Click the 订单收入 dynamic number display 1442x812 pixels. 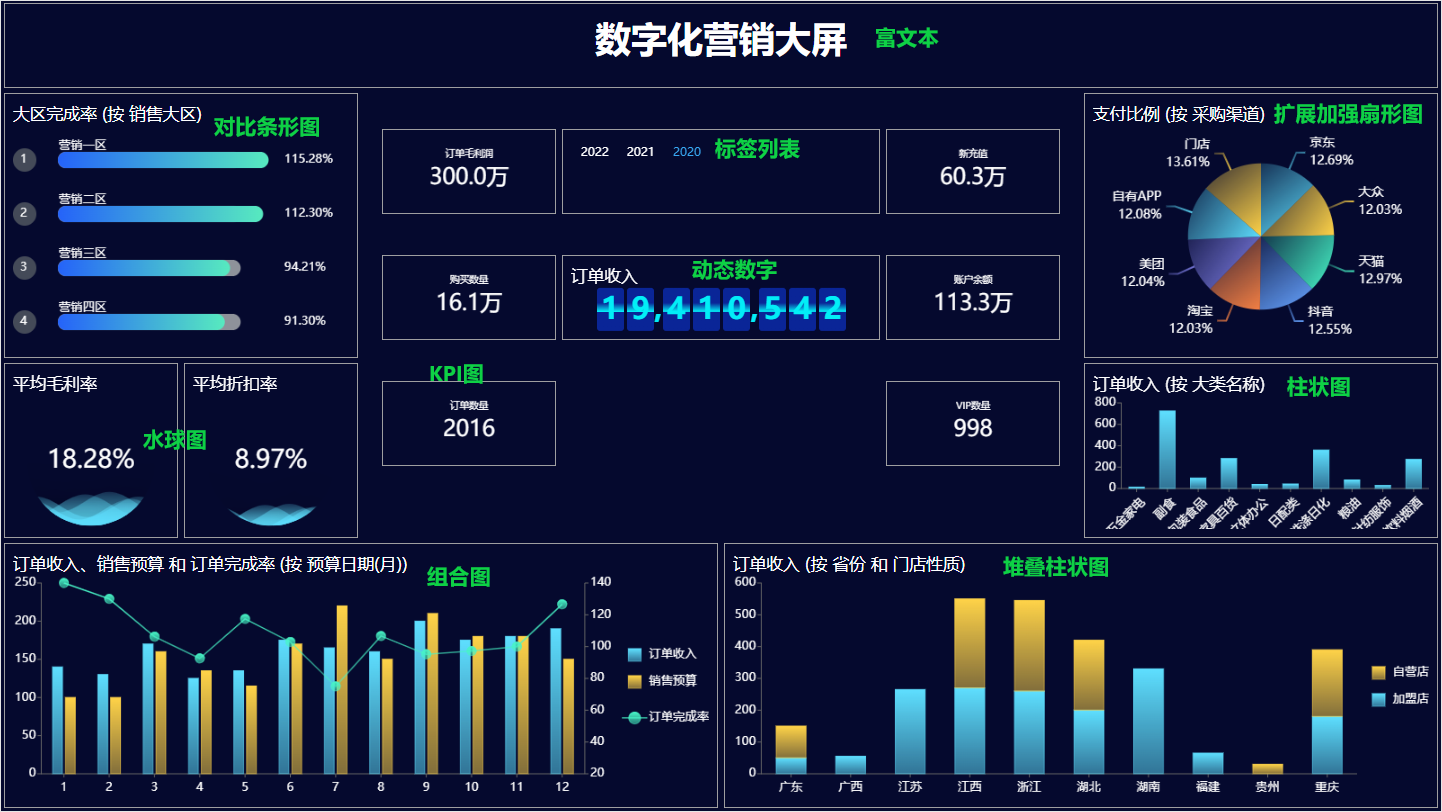click(721, 309)
